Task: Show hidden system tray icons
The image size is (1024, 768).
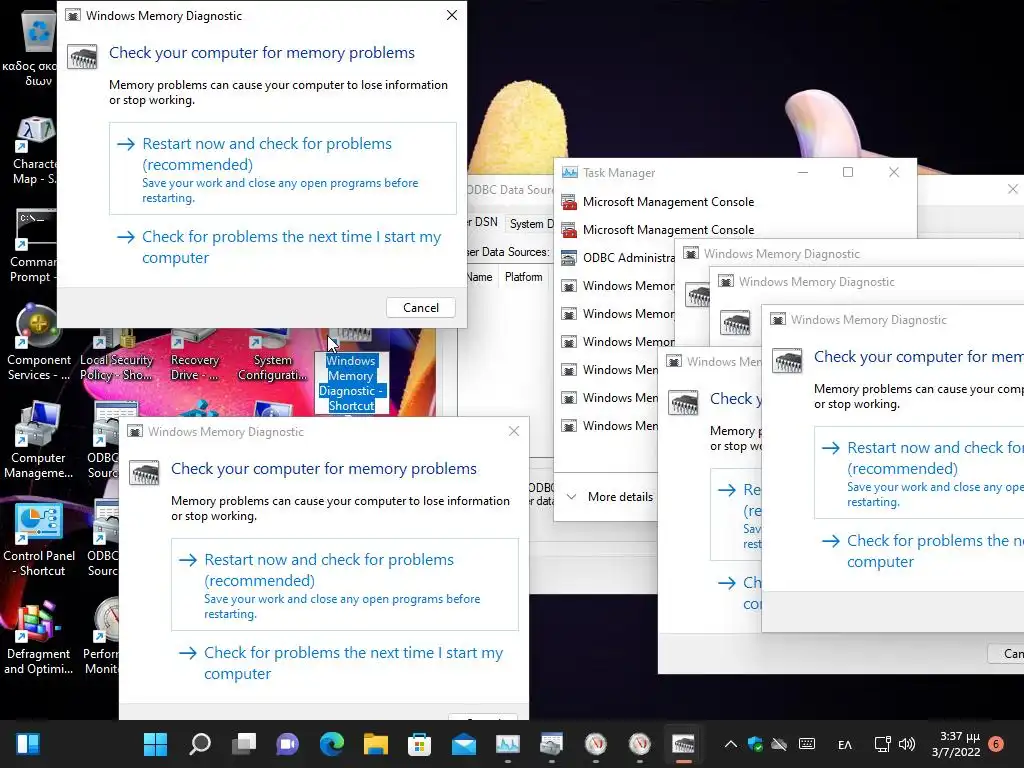Action: point(731,744)
